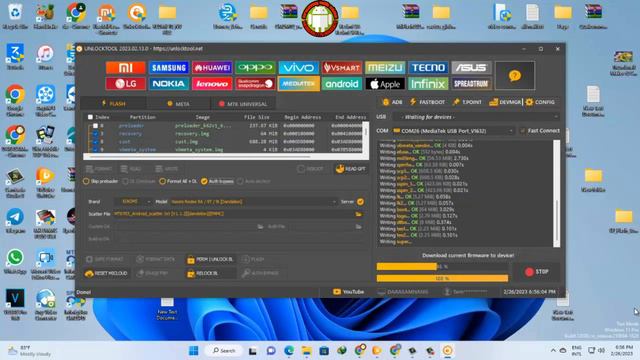The image size is (640, 360).
Task: Open the taskbar Search box
Action: coord(224,351)
